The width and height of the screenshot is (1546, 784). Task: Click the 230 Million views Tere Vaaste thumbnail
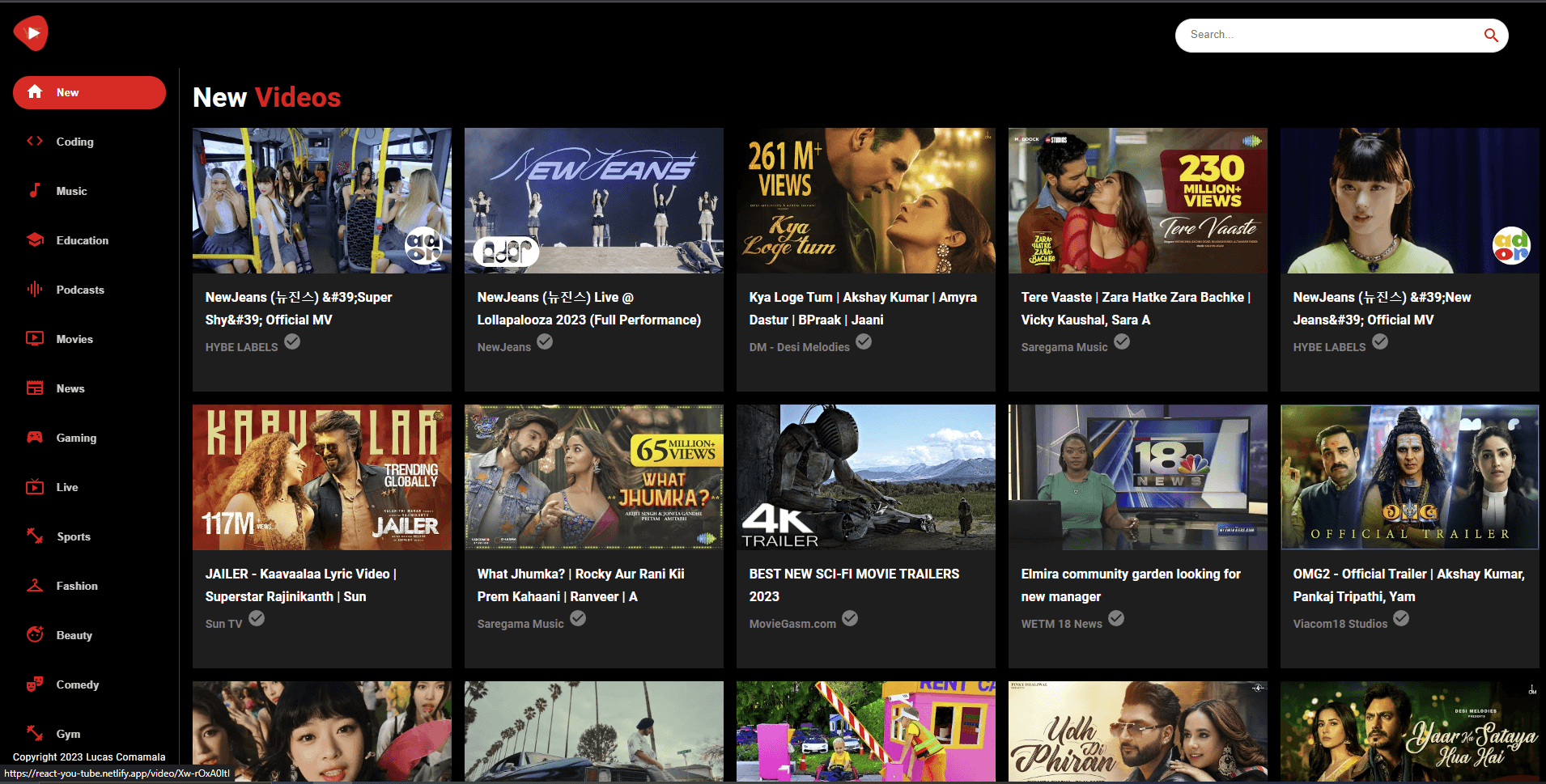coord(1138,201)
